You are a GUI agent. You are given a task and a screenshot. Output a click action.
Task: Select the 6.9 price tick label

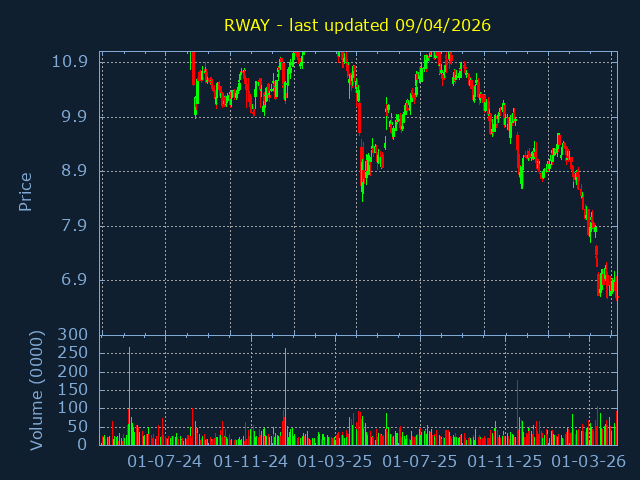click(73, 280)
